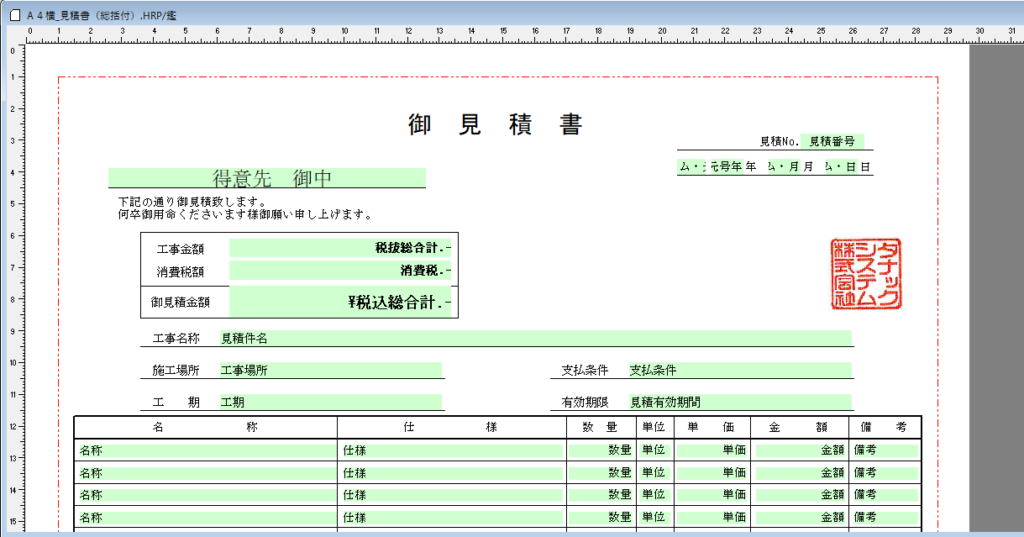The height and width of the screenshot is (537, 1024).
Task: Click the 金 額 column header
Action: click(x=798, y=427)
